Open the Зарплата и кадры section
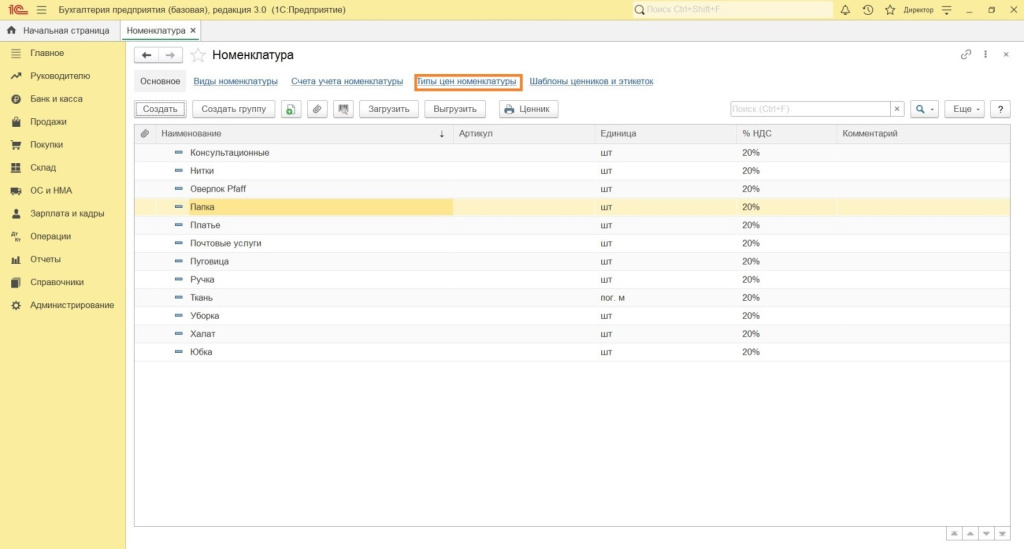Screen dimensions: 1024x549 click(x=67, y=213)
